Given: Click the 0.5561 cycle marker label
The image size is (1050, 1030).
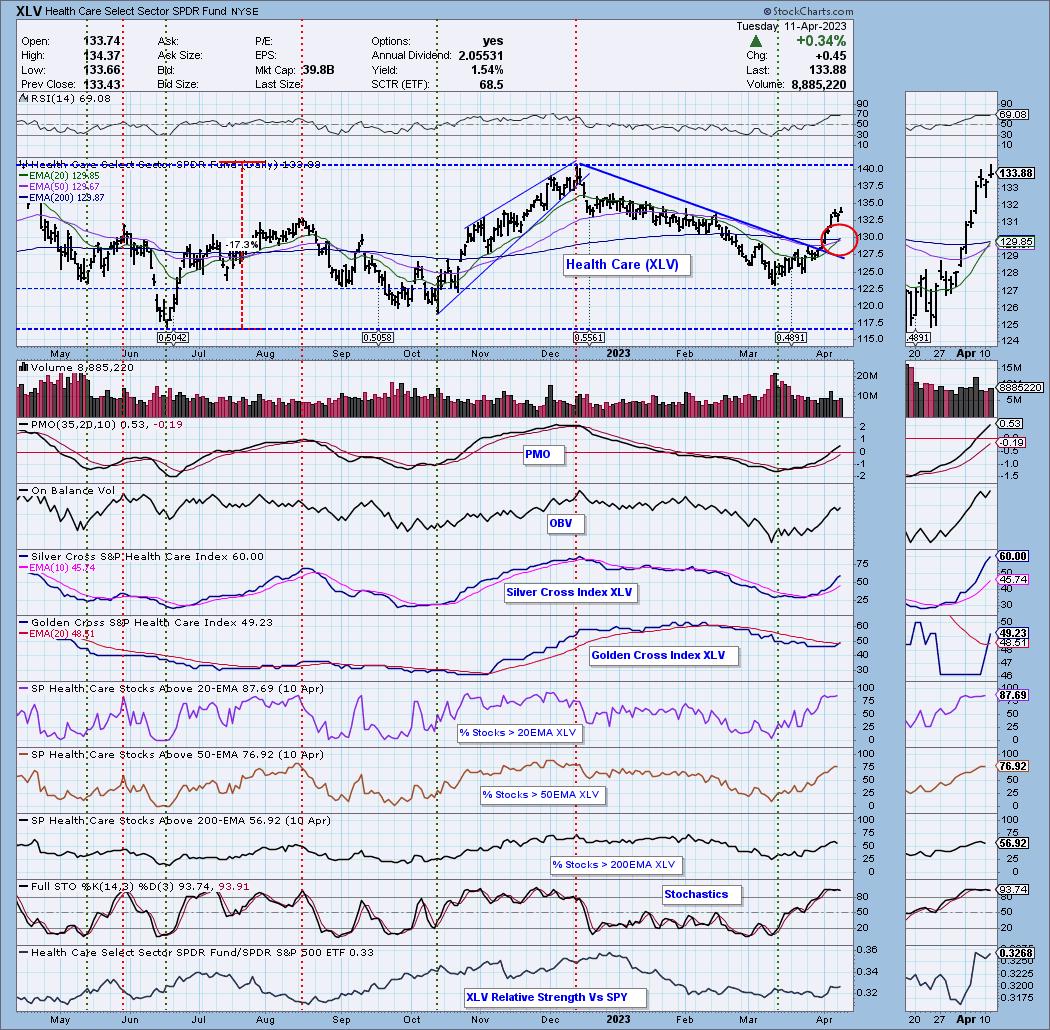Looking at the screenshot, I should pos(589,338).
